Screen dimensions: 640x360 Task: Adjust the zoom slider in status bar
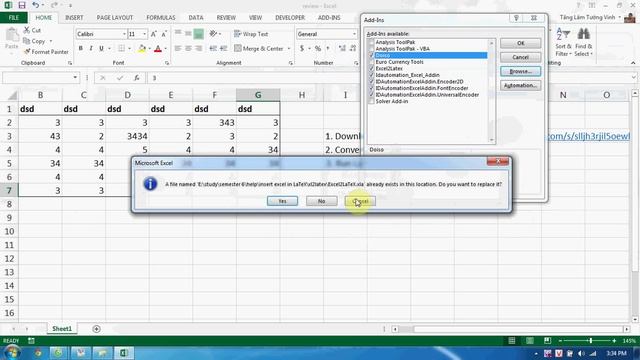point(590,341)
